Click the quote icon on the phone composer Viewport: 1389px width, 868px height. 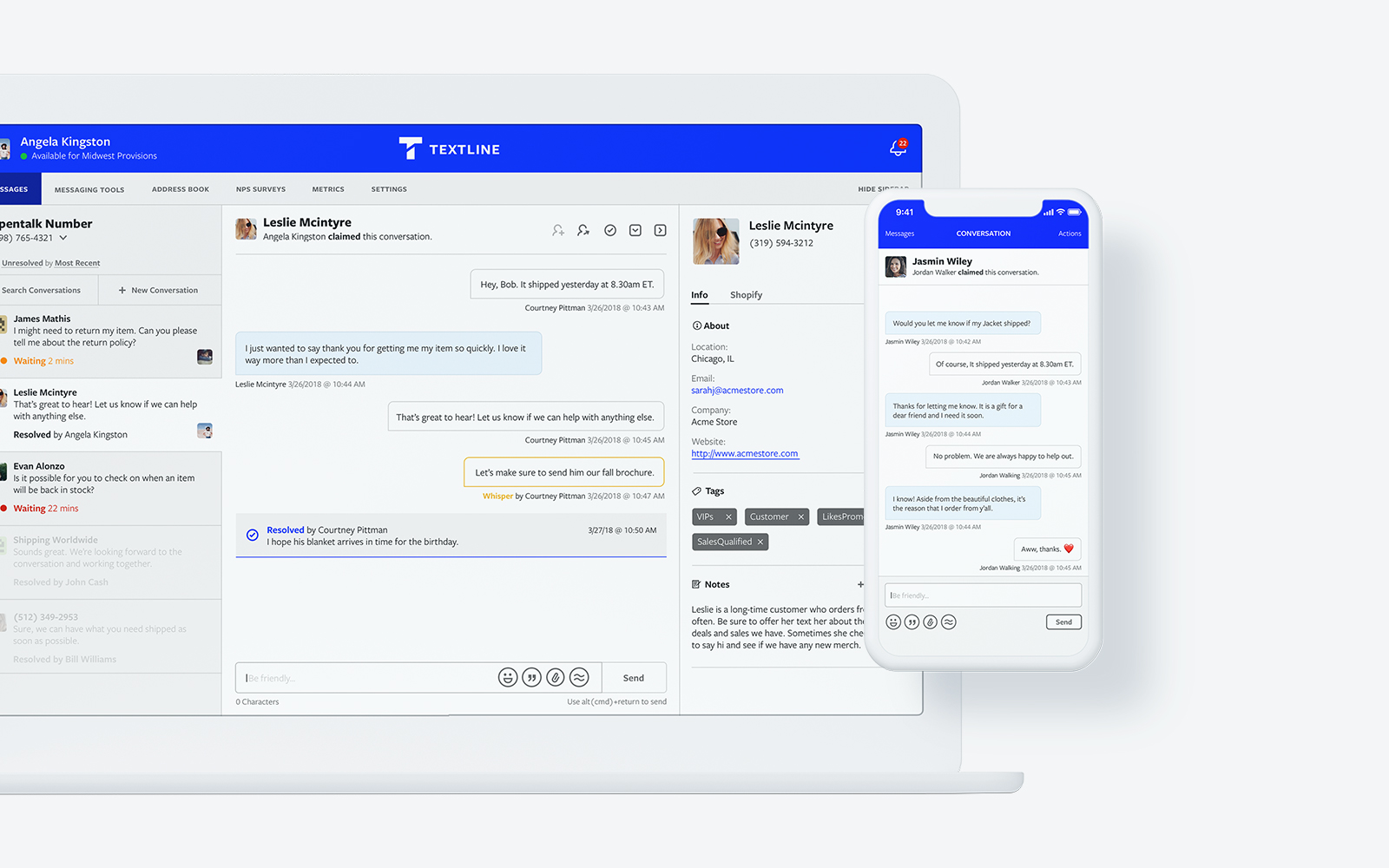(912, 621)
